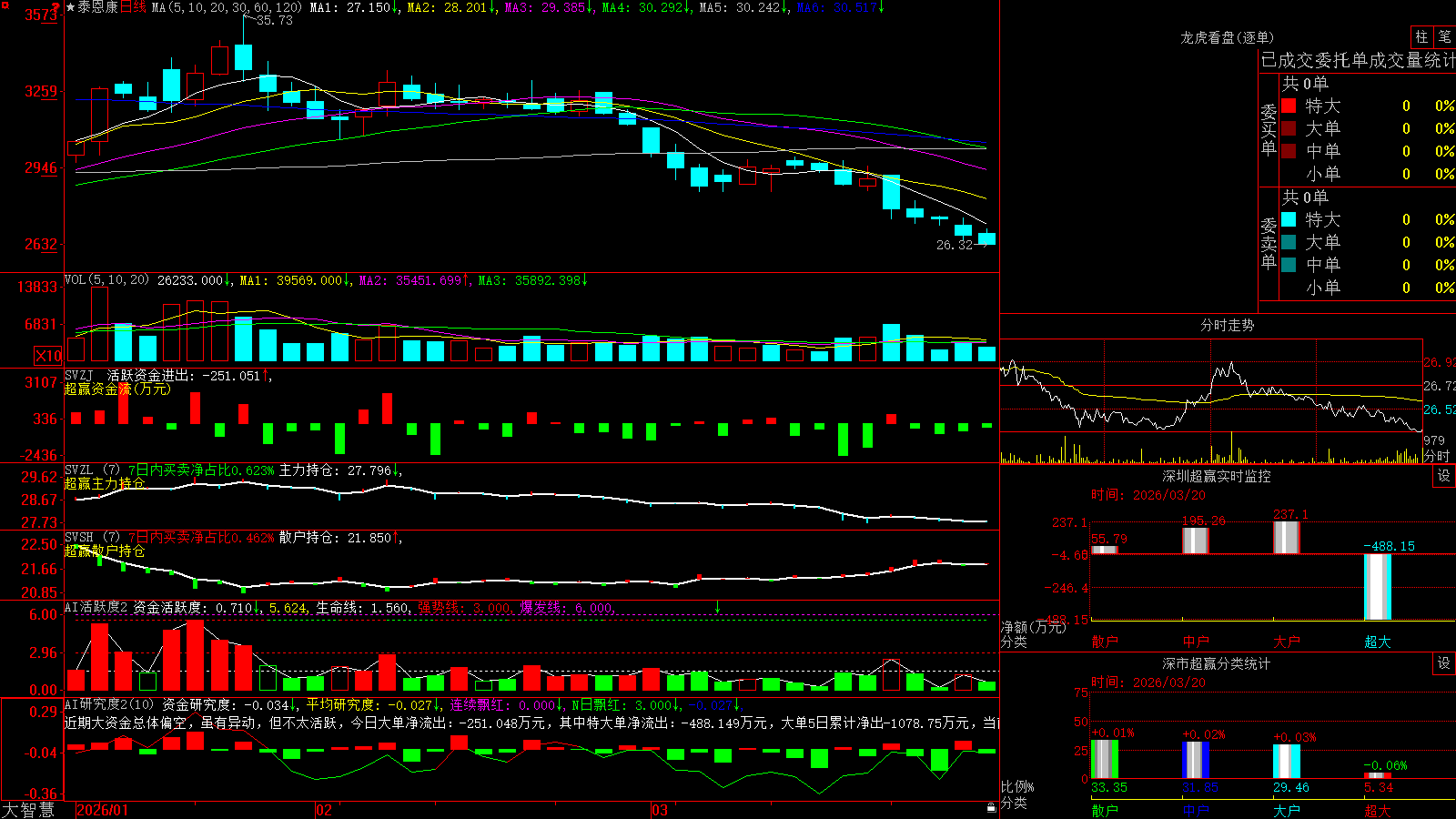Click the teal 中单 sell swatch

click(x=1289, y=265)
